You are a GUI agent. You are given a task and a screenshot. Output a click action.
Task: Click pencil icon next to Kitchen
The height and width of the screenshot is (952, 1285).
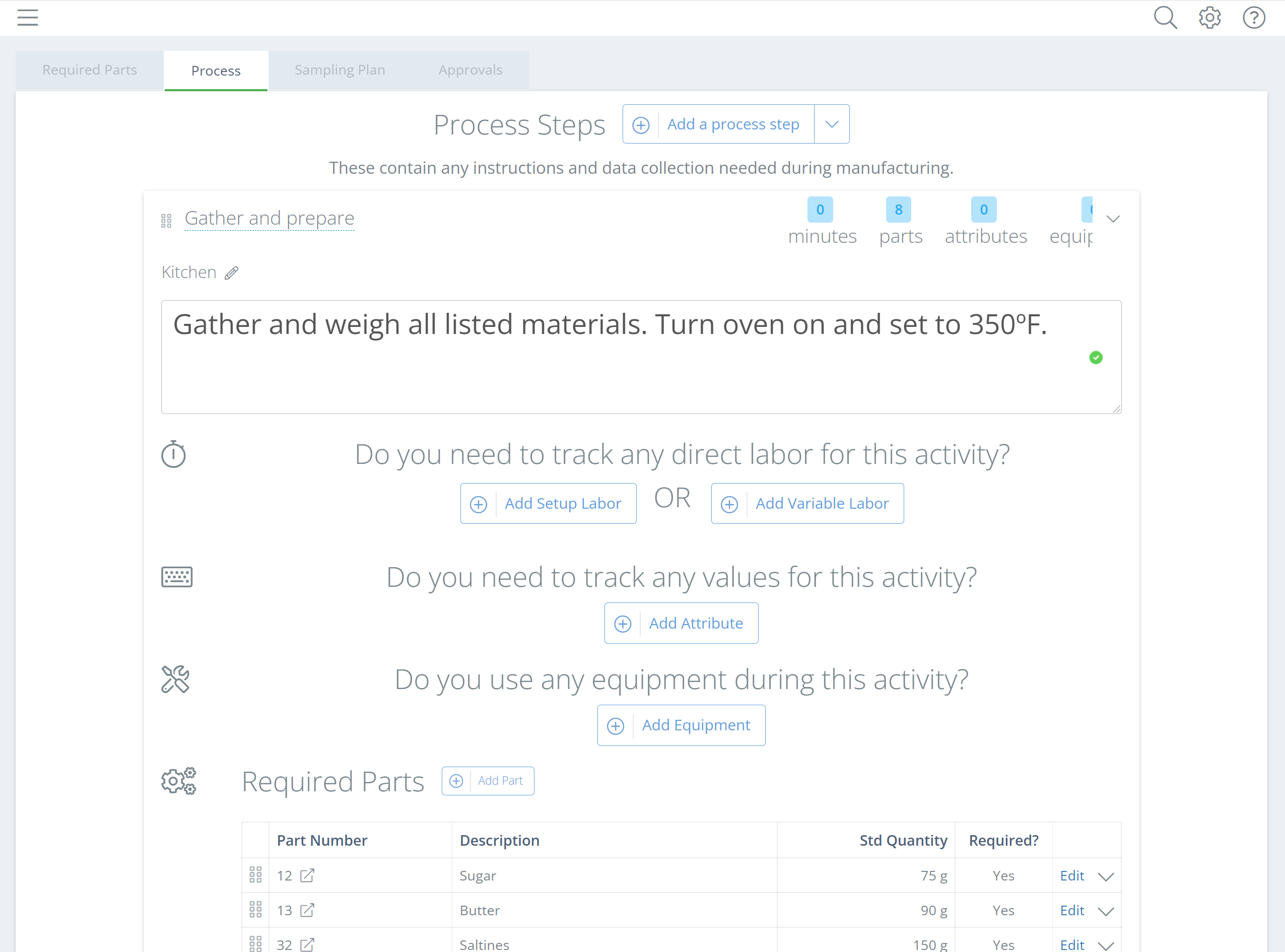pyautogui.click(x=232, y=273)
